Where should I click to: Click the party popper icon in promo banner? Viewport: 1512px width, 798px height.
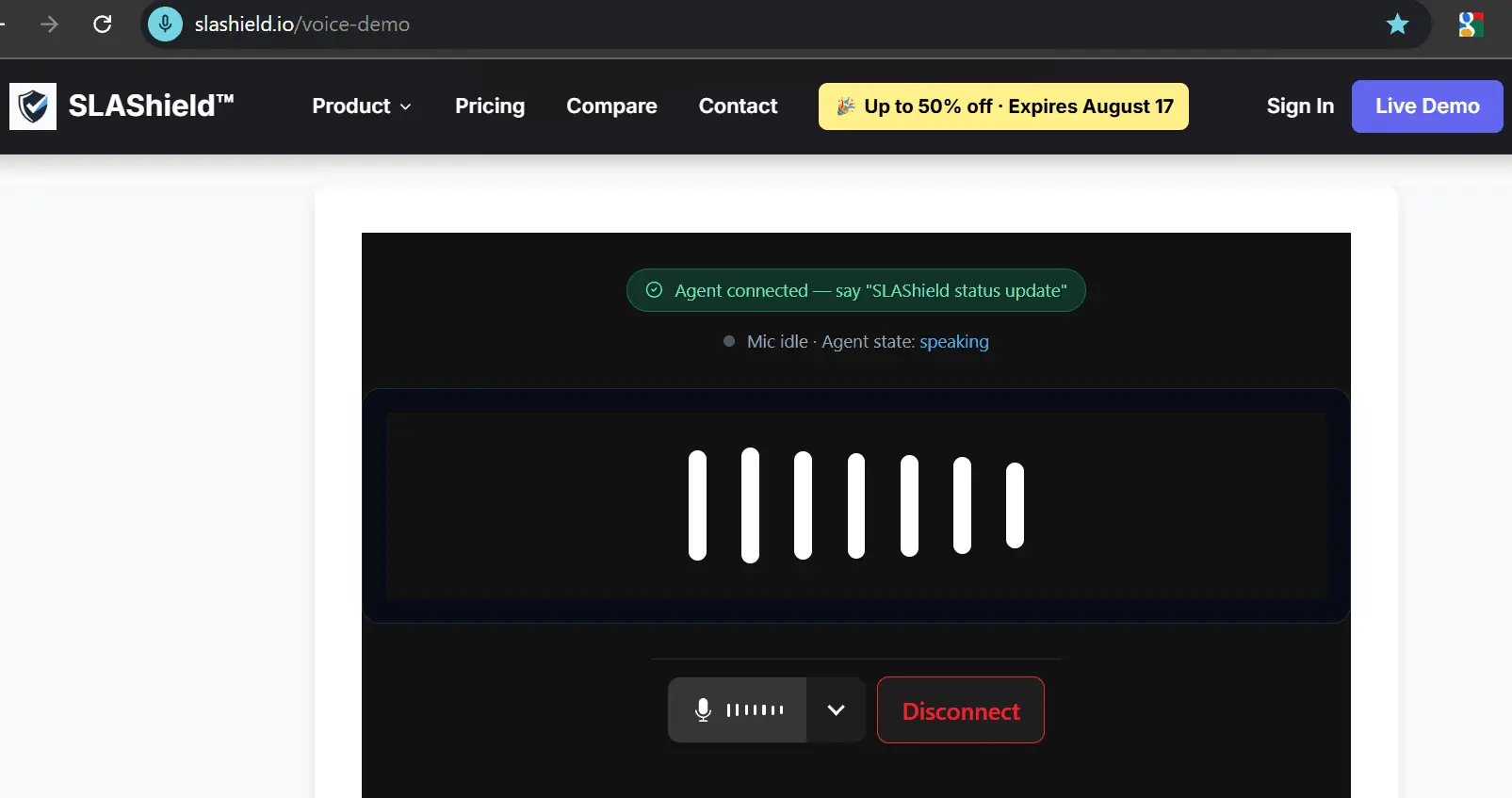[846, 106]
